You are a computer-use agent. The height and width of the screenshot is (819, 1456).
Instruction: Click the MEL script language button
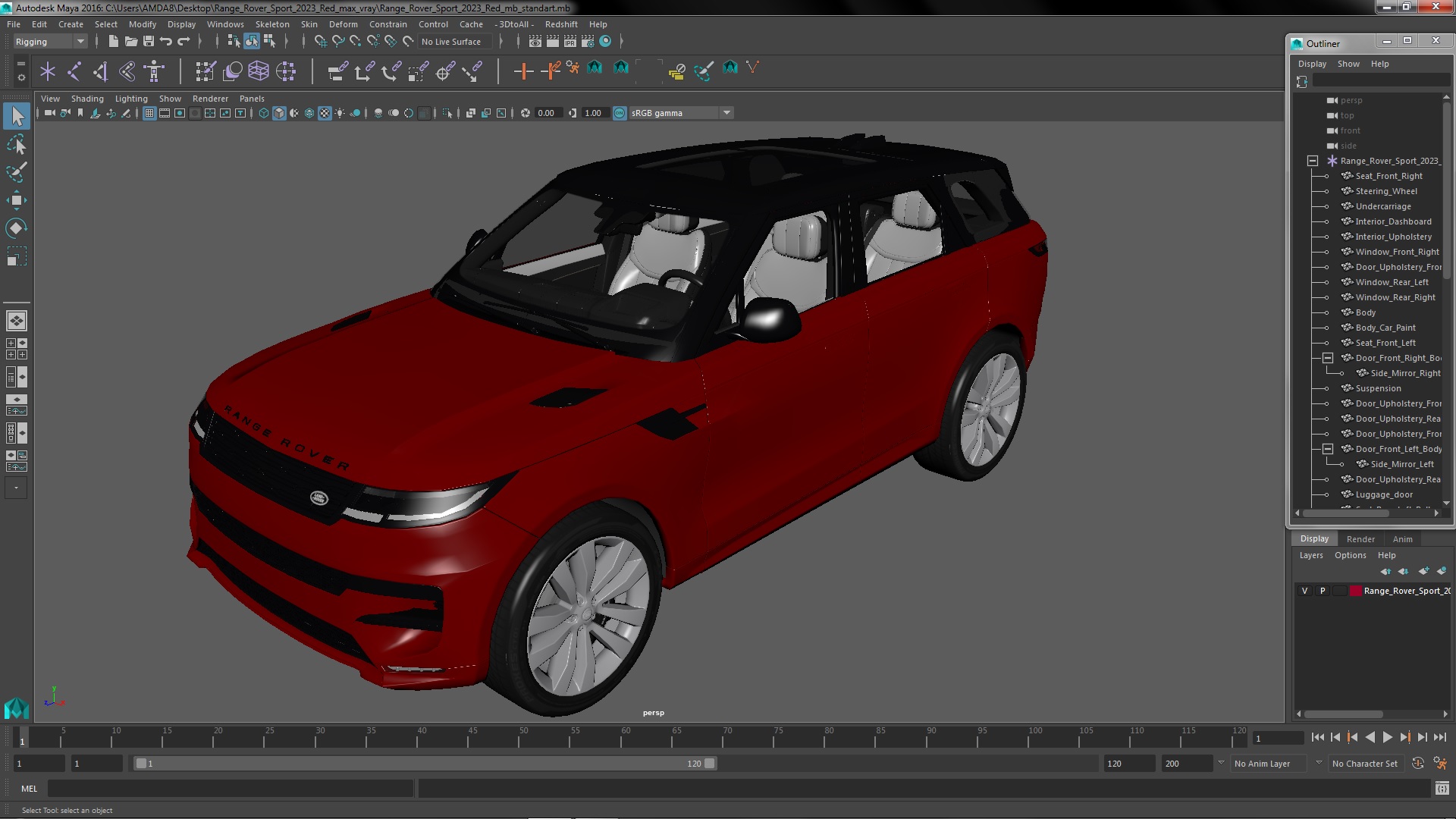click(x=29, y=789)
